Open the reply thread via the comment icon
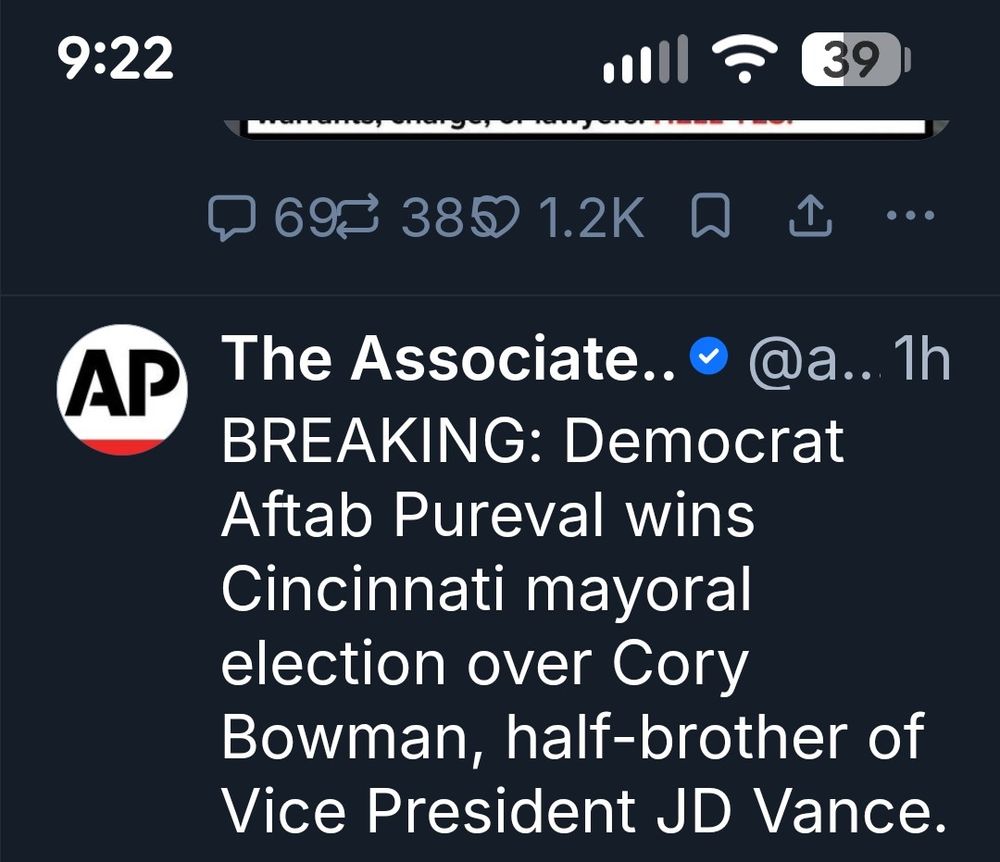The image size is (1000, 862). tap(233, 215)
